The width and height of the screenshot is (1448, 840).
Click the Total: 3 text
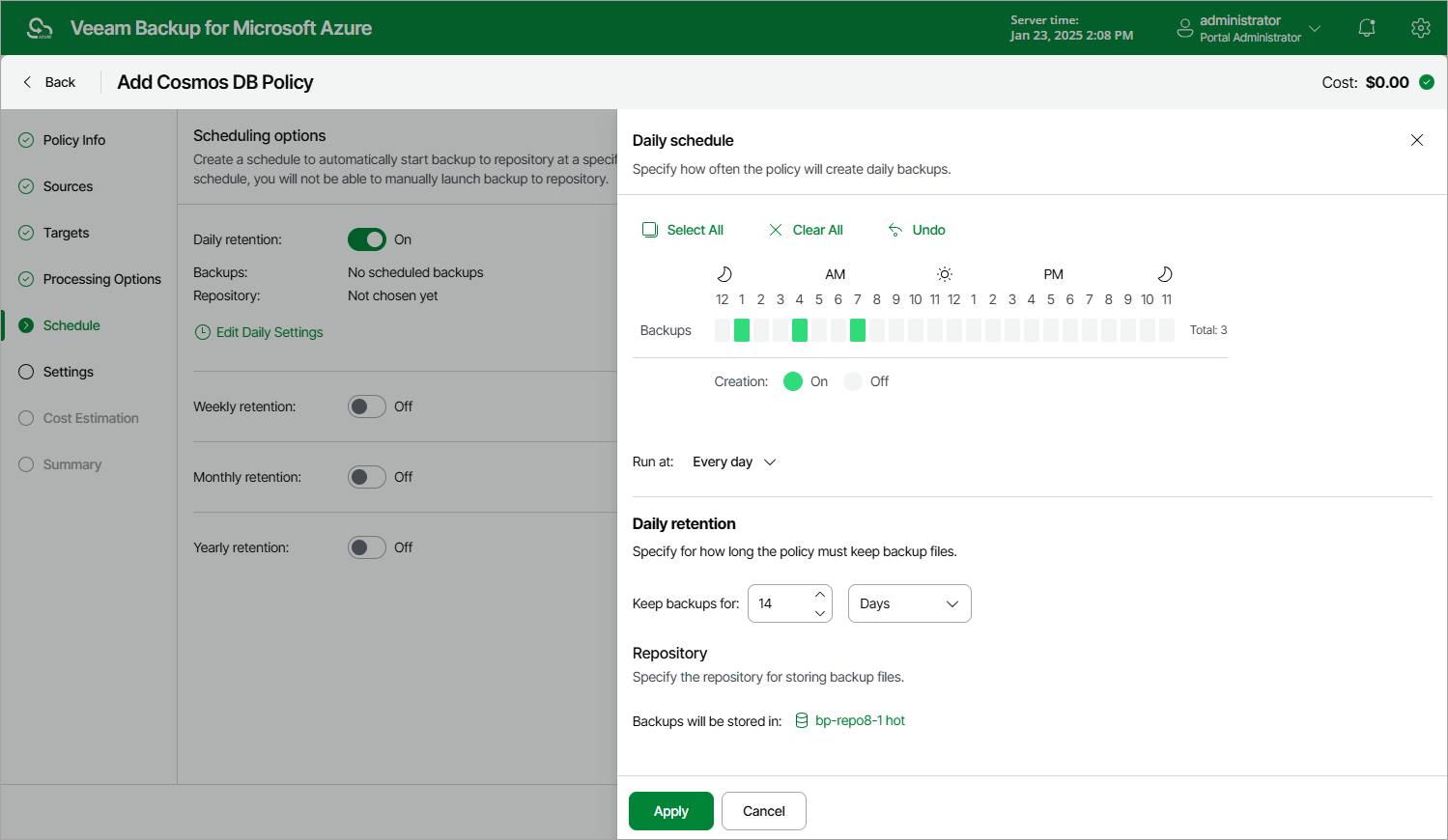(1208, 330)
